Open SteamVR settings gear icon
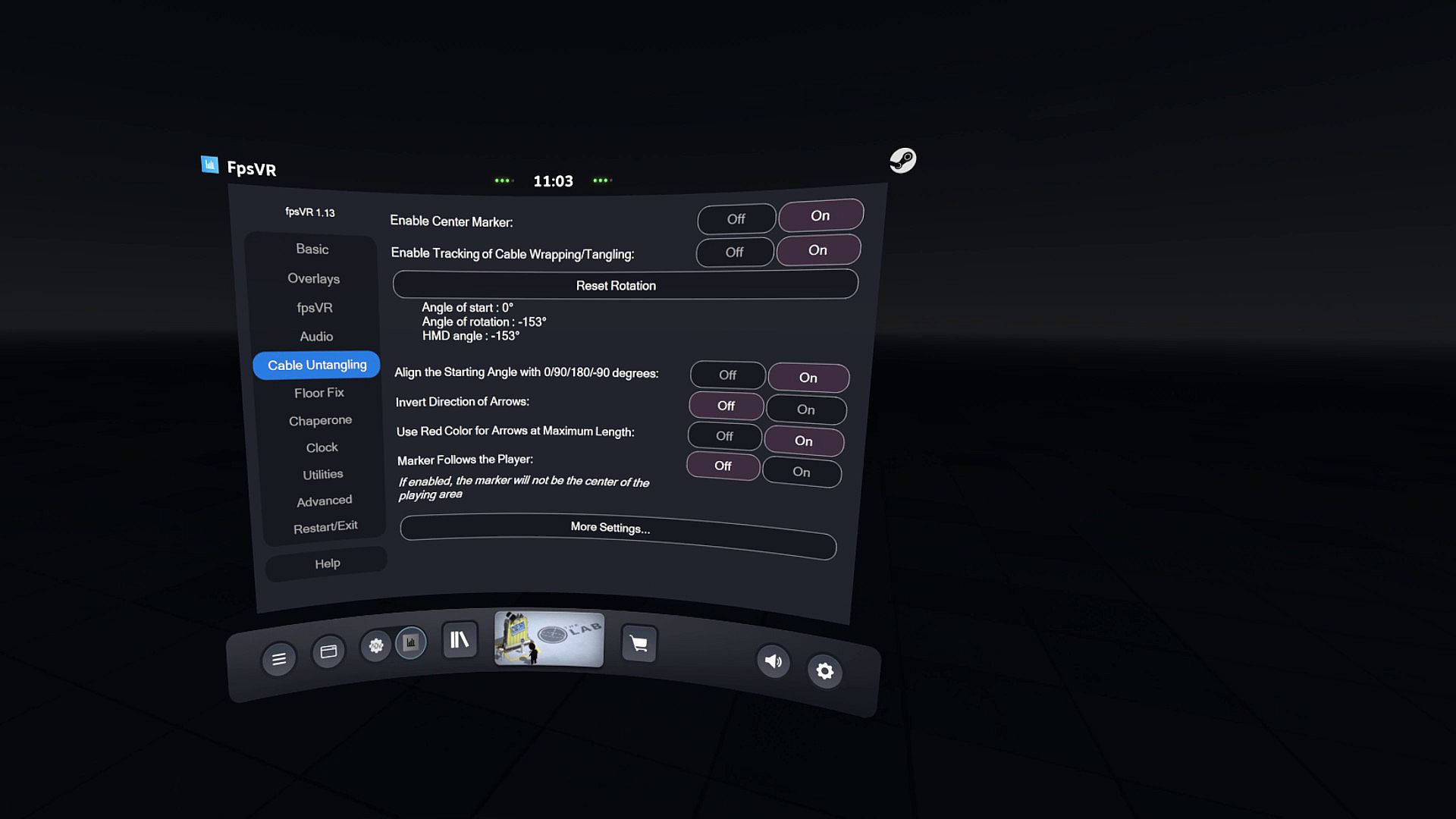The height and width of the screenshot is (819, 1456). 824,671
